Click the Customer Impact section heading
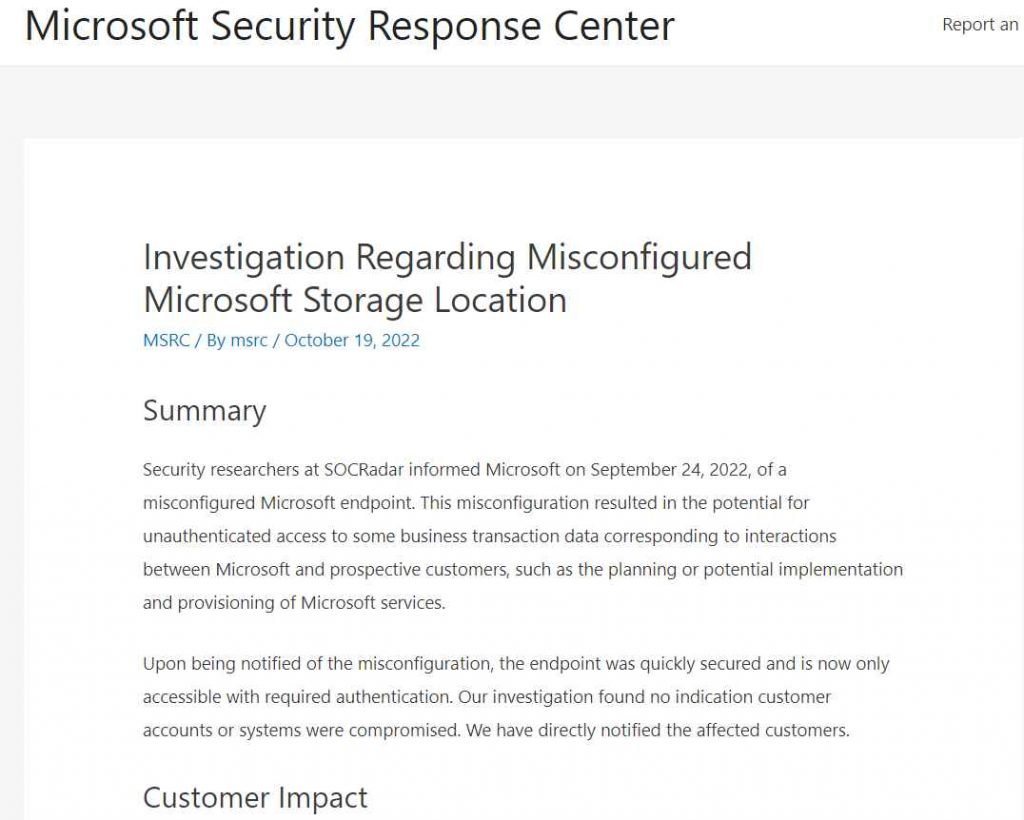The width and height of the screenshot is (1024, 820). tap(255, 797)
